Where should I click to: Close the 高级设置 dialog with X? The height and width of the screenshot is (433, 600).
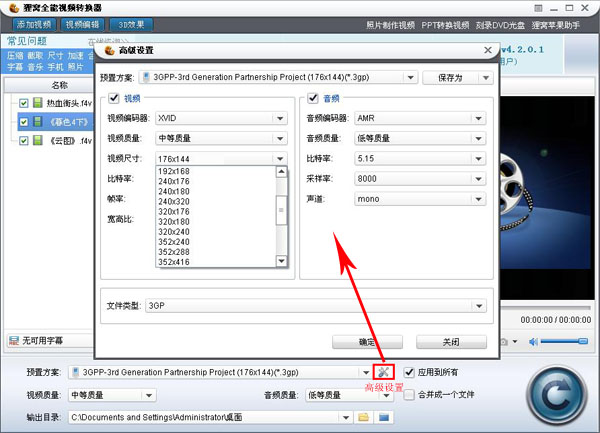488,50
